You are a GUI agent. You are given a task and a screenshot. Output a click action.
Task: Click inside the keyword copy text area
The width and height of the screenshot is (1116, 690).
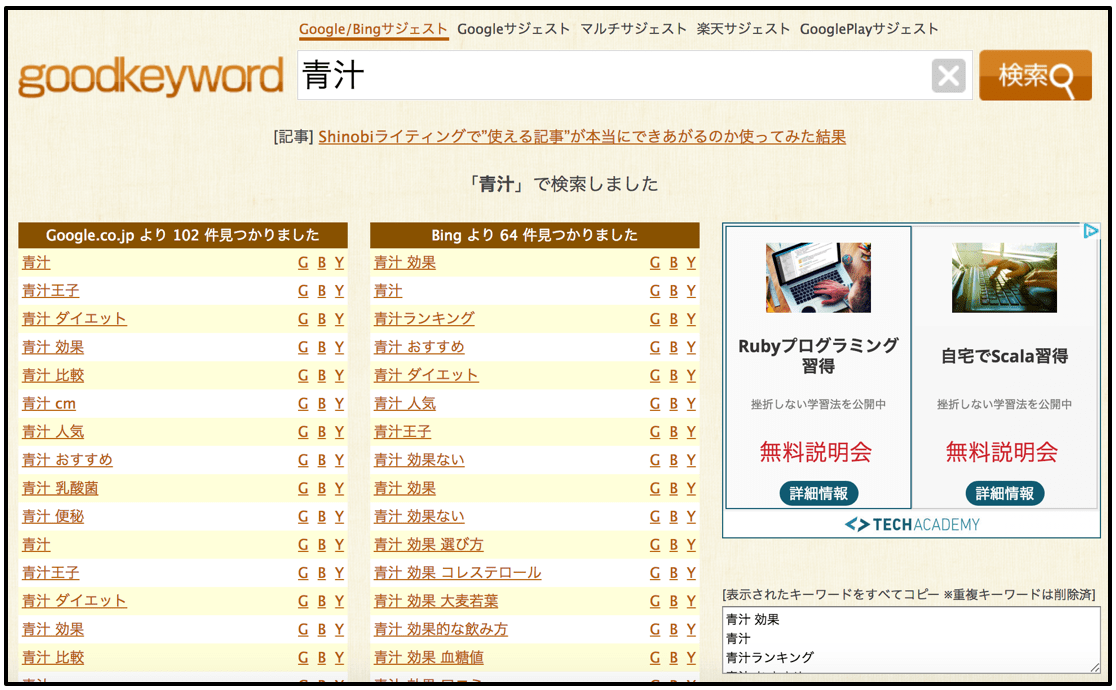pyautogui.click(x=912, y=640)
